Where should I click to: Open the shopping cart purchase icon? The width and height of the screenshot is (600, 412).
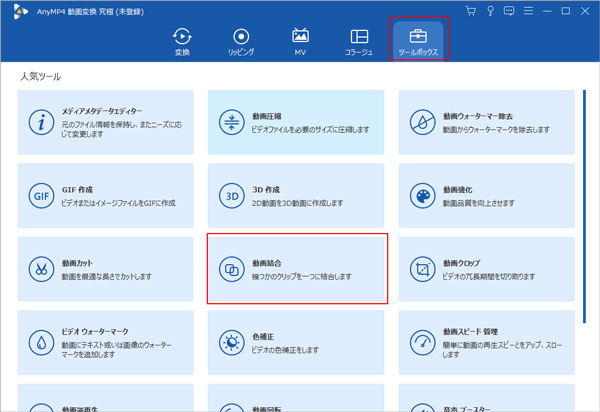[471, 11]
